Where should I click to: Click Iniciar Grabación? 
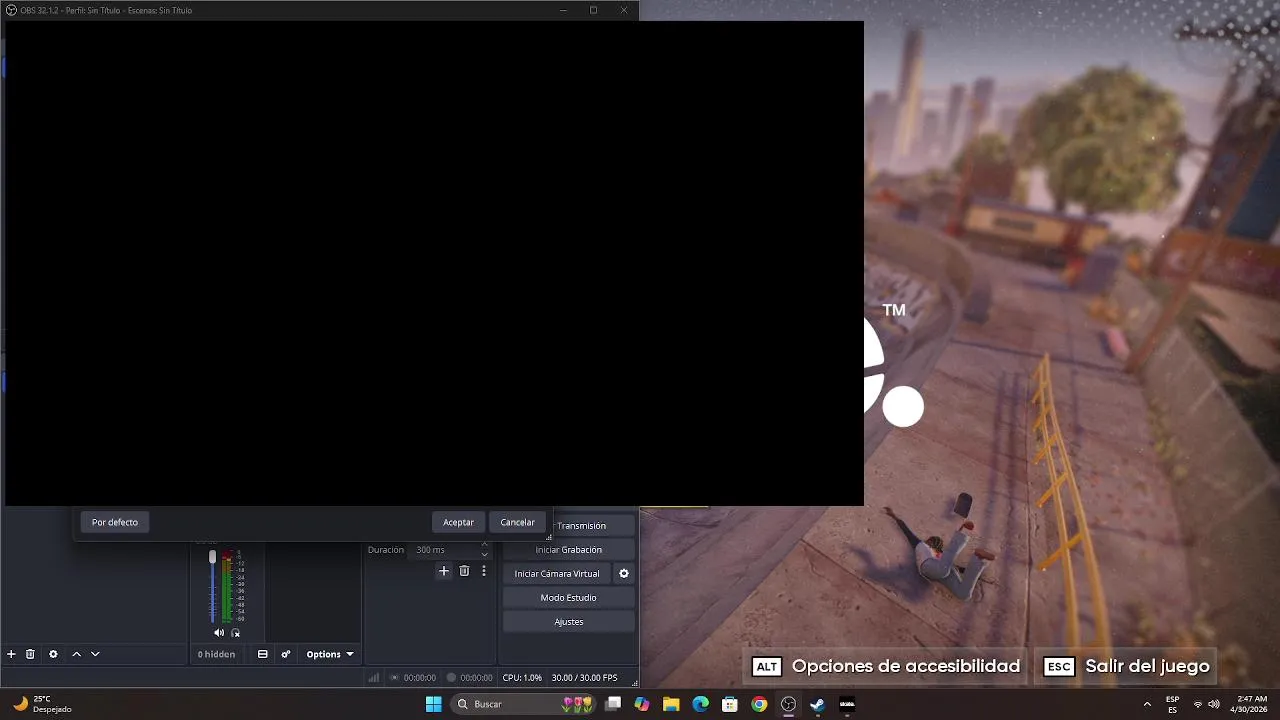(568, 550)
